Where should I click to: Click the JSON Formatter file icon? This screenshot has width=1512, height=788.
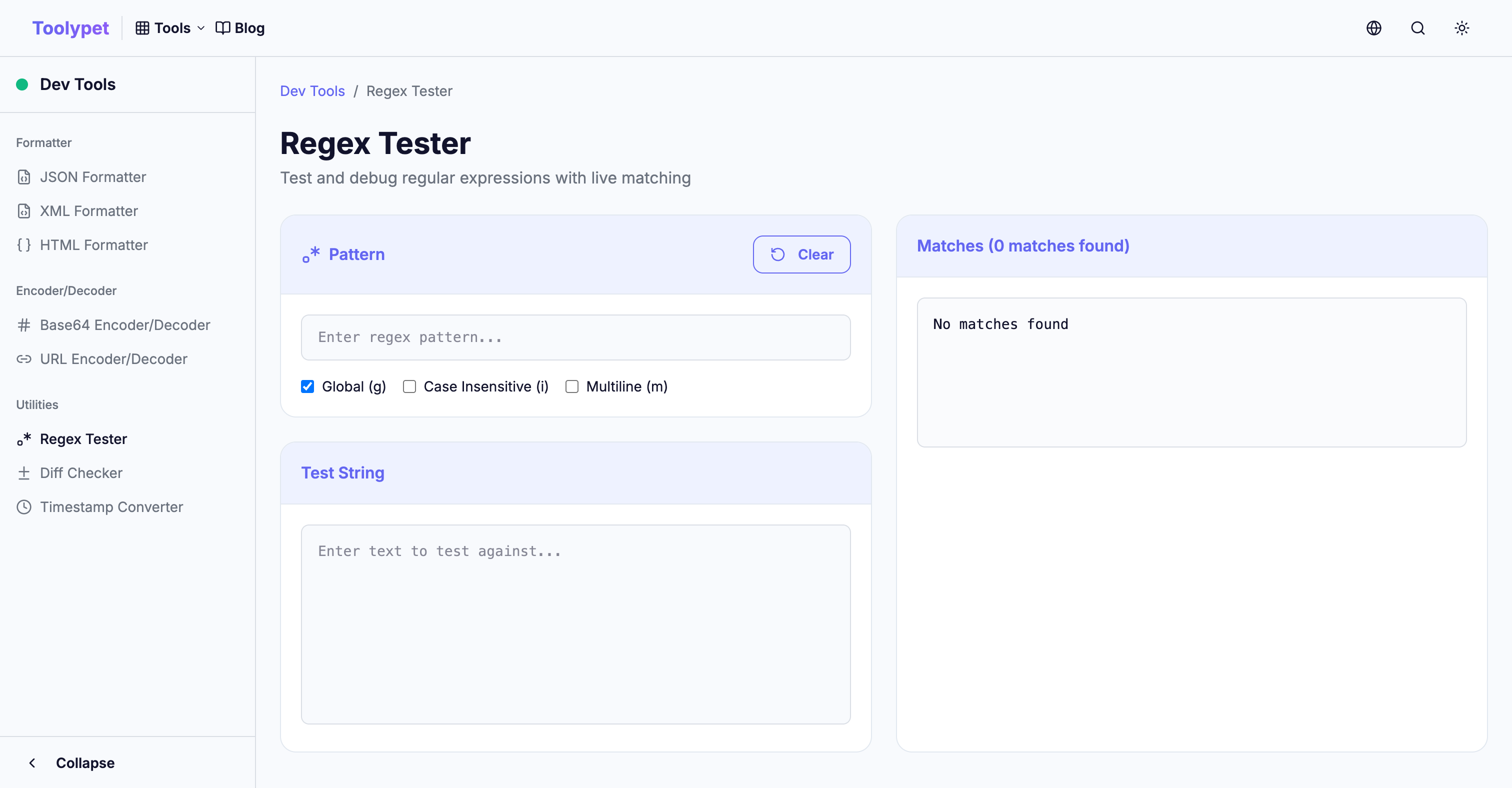[x=23, y=177]
